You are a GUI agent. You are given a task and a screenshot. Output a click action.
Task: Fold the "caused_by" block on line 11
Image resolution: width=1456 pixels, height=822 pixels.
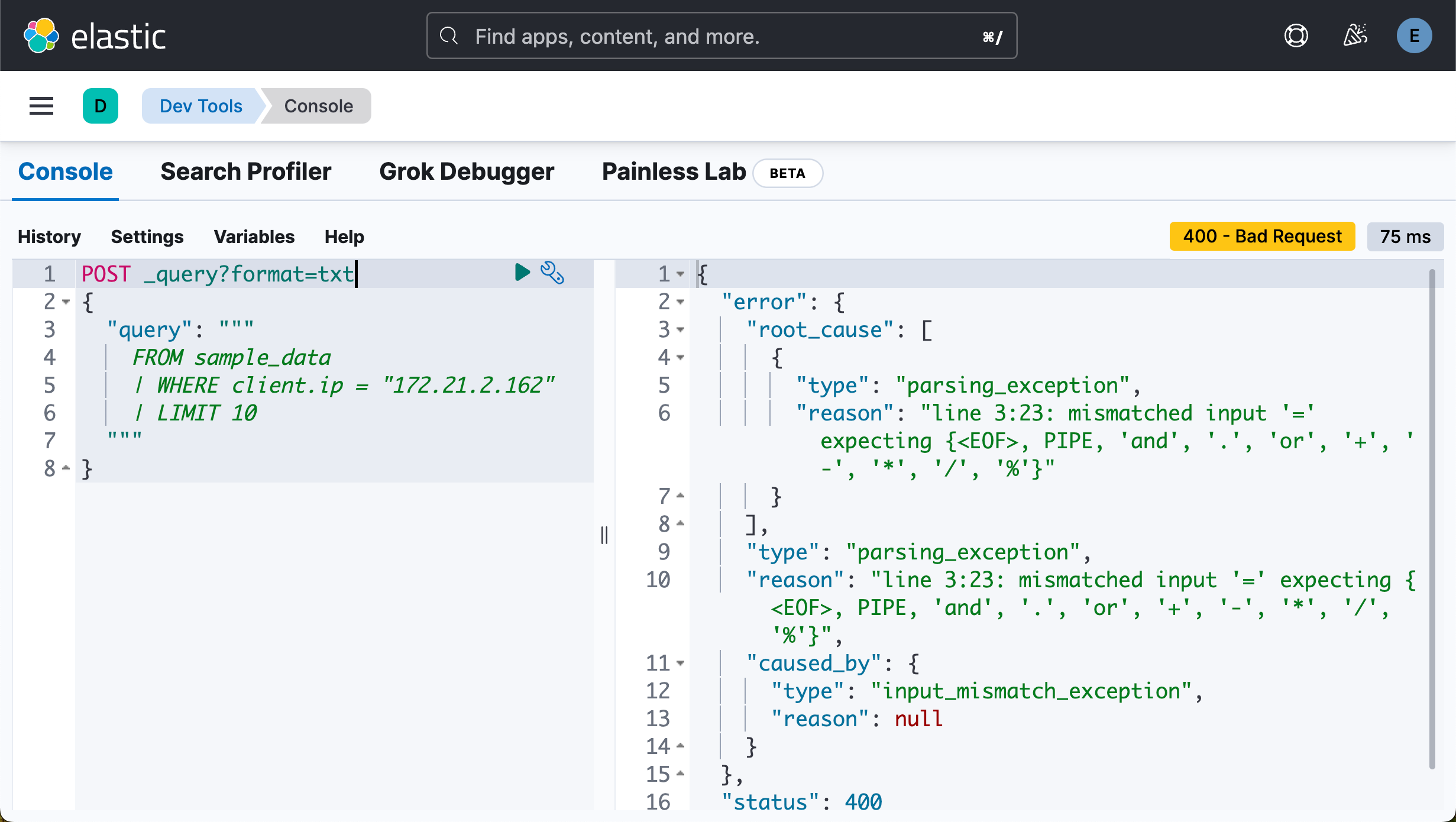[x=681, y=663]
